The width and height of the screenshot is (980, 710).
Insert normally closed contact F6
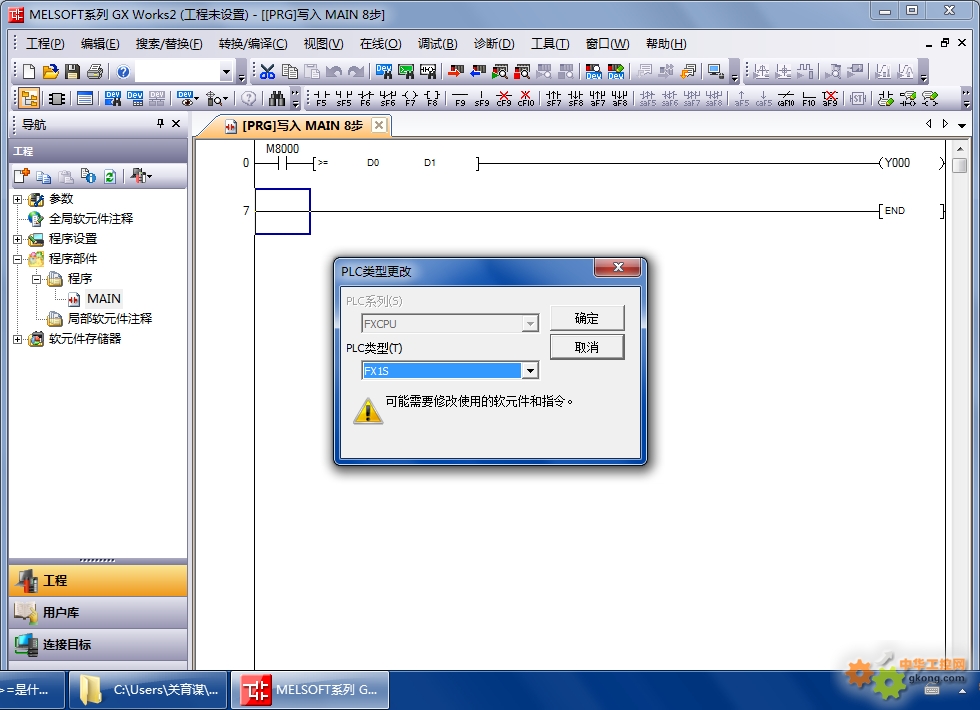coord(366,98)
